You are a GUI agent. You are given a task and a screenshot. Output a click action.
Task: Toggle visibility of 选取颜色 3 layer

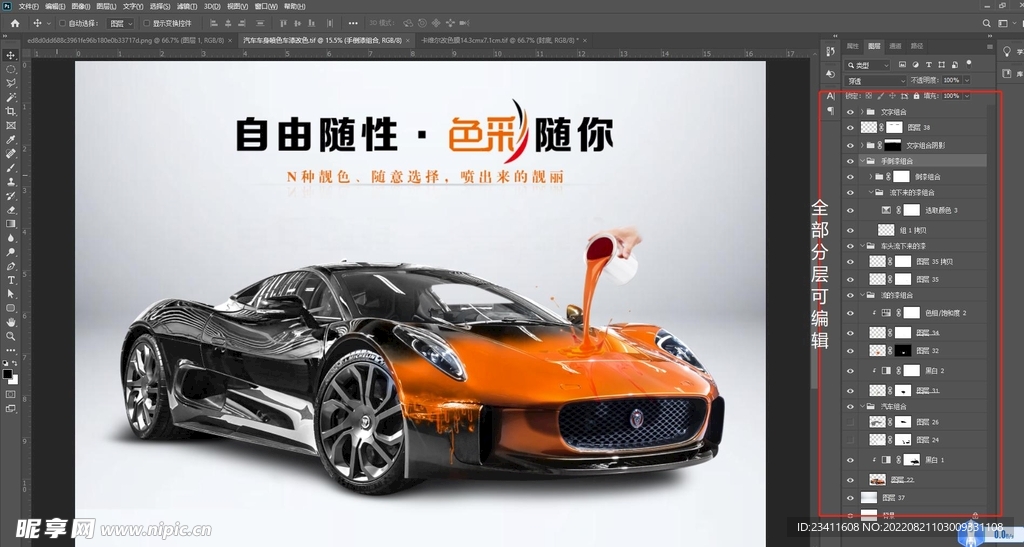tap(850, 210)
